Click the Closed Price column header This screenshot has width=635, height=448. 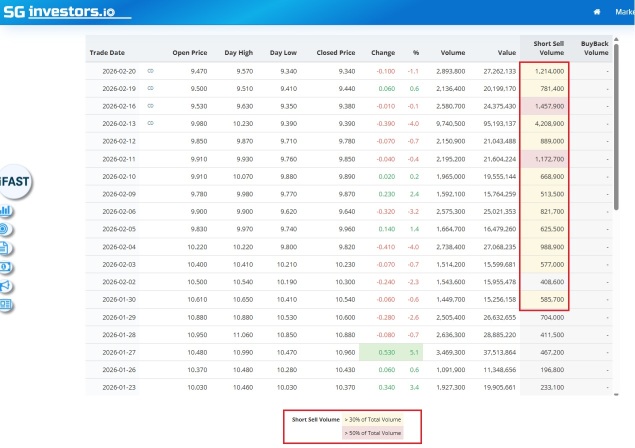(336, 53)
